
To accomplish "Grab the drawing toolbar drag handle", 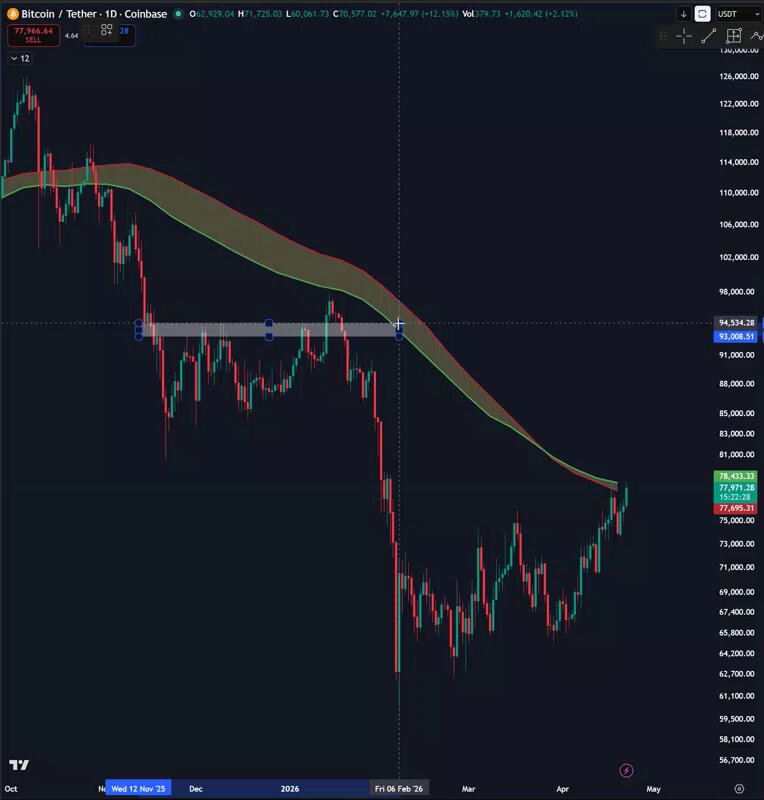I will (x=663, y=36).
